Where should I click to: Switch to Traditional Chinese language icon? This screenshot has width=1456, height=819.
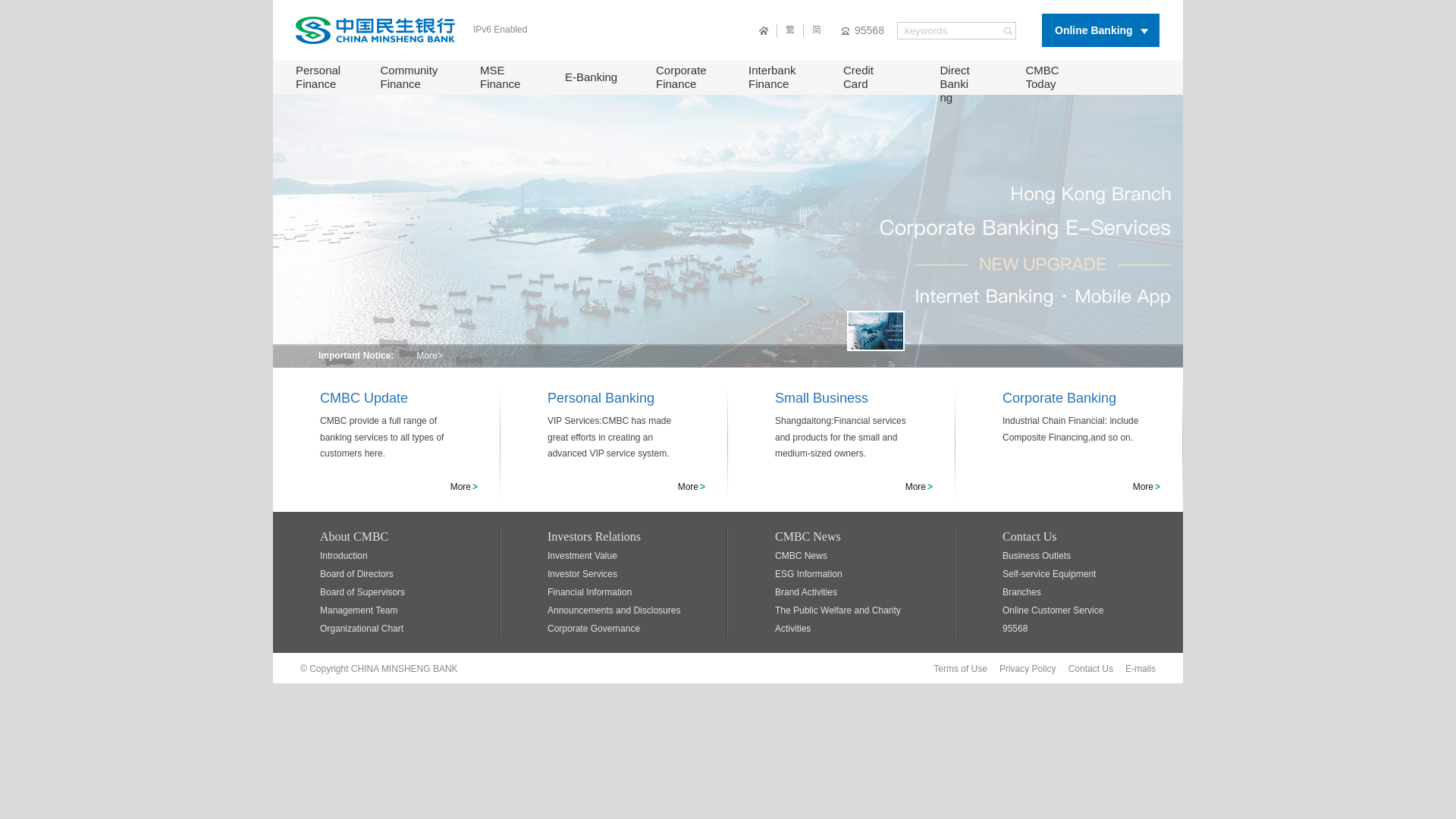click(790, 30)
